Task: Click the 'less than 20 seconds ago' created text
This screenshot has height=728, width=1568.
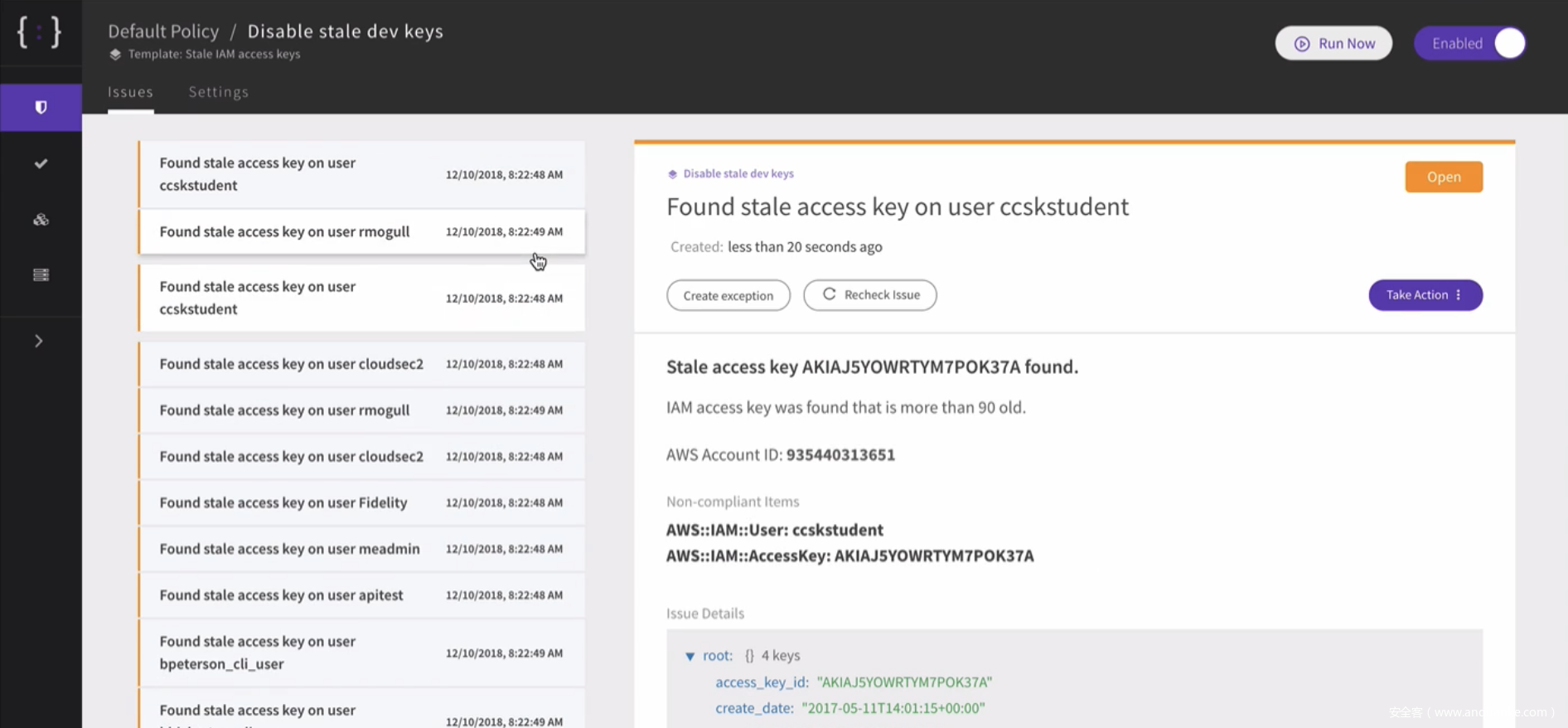Action: [805, 247]
